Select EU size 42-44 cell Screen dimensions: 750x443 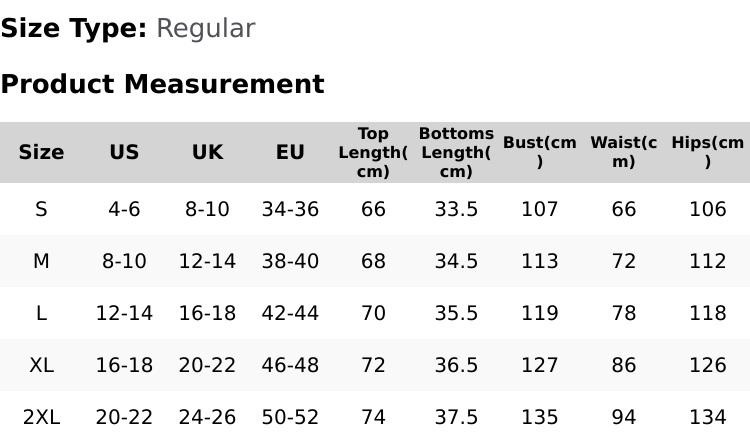coord(290,313)
